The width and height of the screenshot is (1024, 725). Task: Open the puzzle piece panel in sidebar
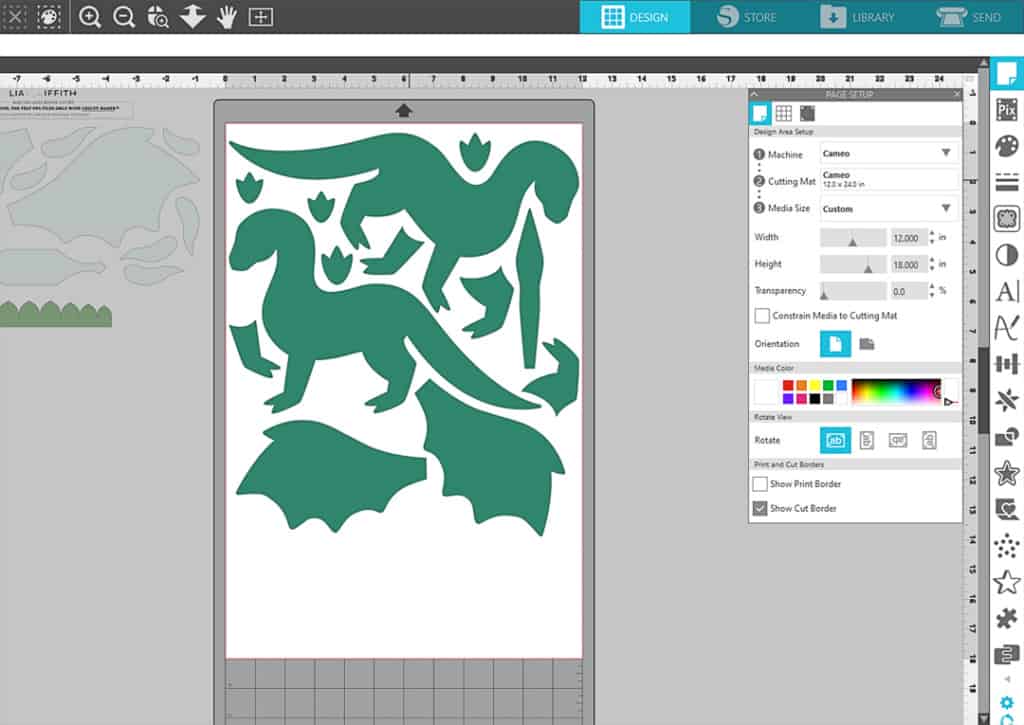click(x=1007, y=618)
